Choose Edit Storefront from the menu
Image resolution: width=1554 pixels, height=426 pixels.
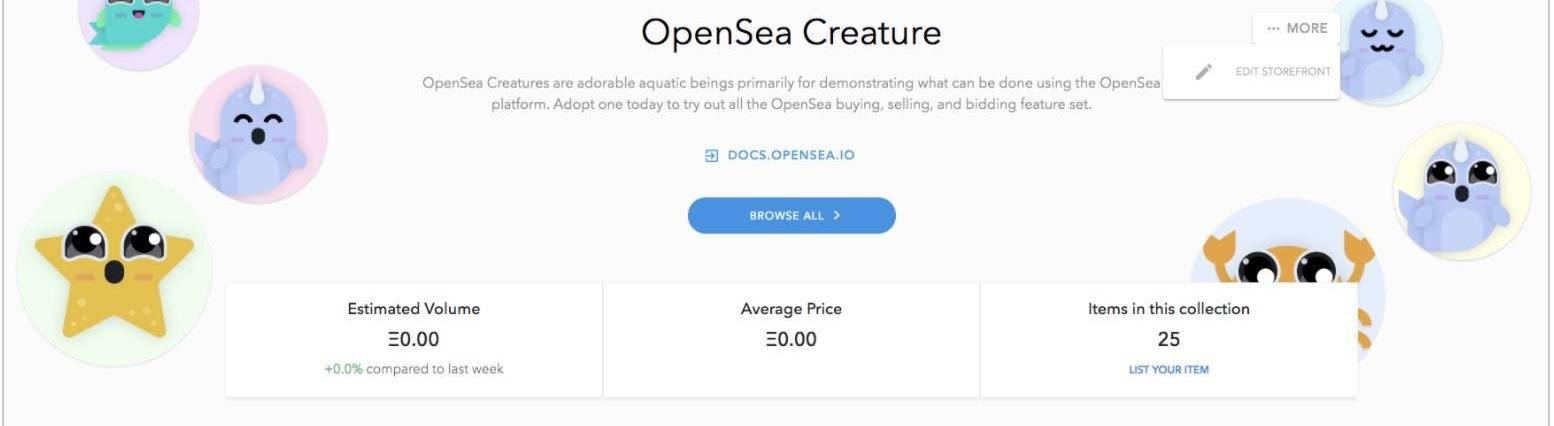[x=1282, y=72]
